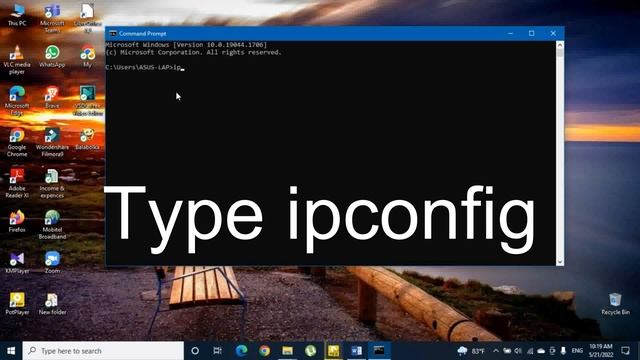
Task: Open Adobe Reader XI shortcut
Action: click(17, 183)
